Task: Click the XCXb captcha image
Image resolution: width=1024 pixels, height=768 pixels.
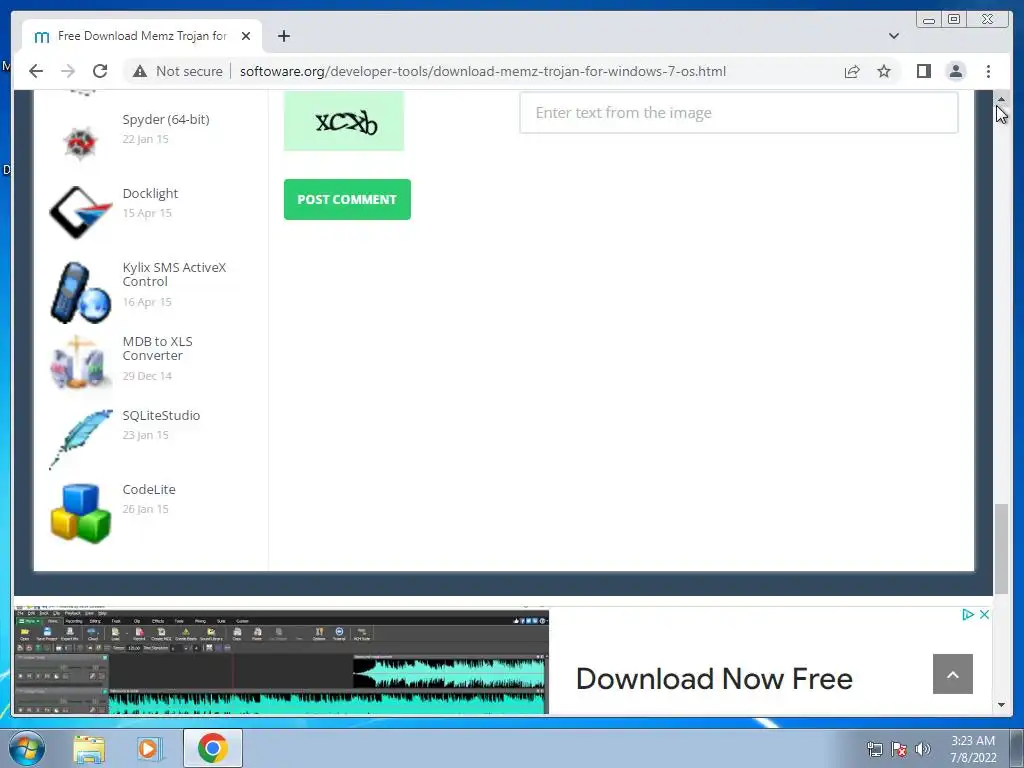Action: pyautogui.click(x=344, y=121)
